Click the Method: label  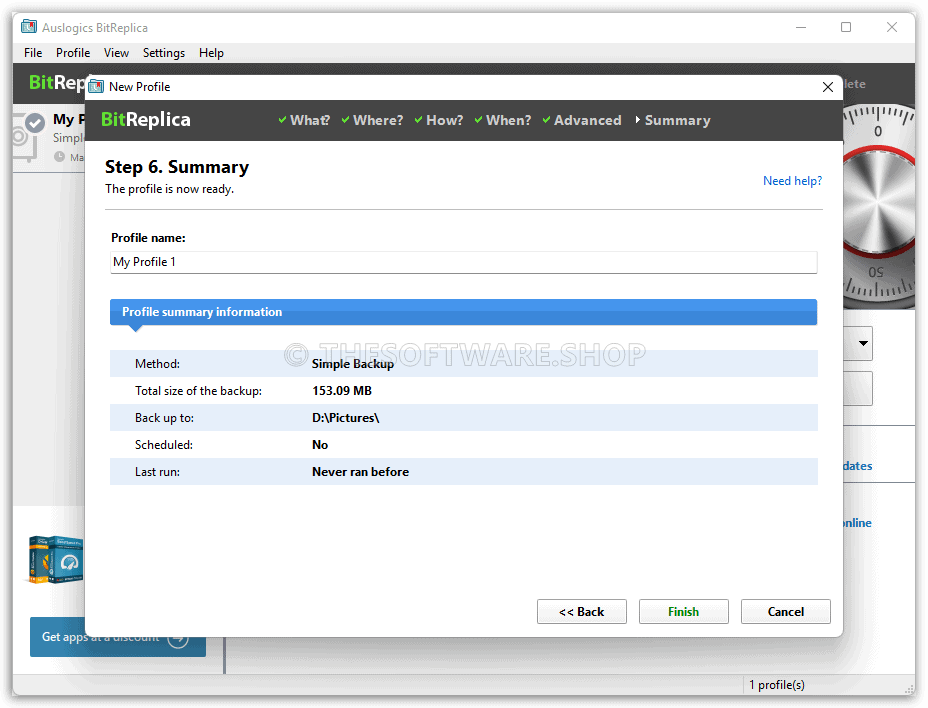pos(157,364)
